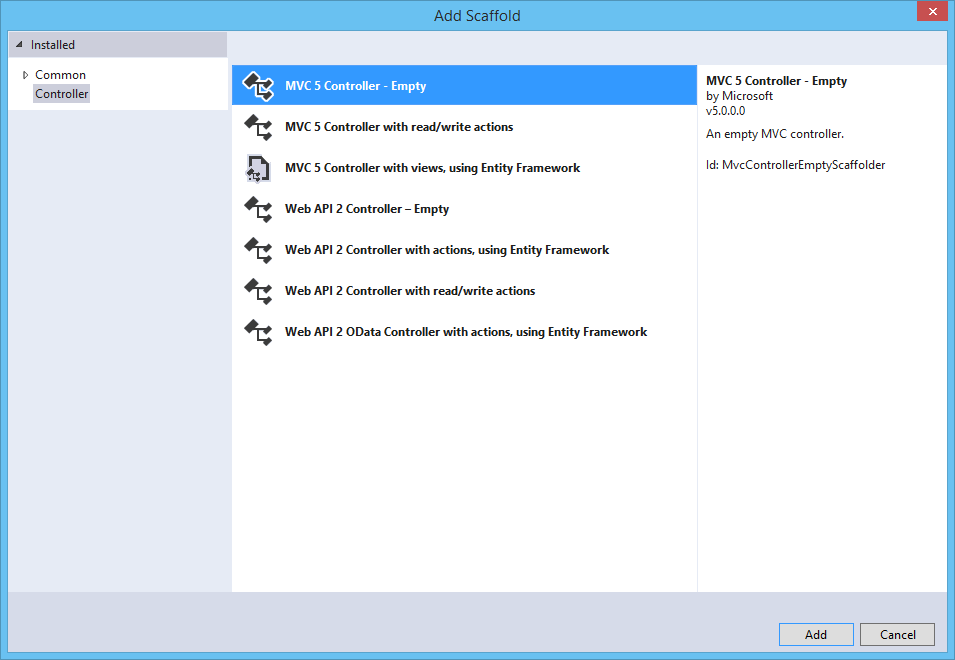The image size is (955, 660).
Task: Click icon for Web API 2 Controller with read/write actions
Action: (258, 290)
